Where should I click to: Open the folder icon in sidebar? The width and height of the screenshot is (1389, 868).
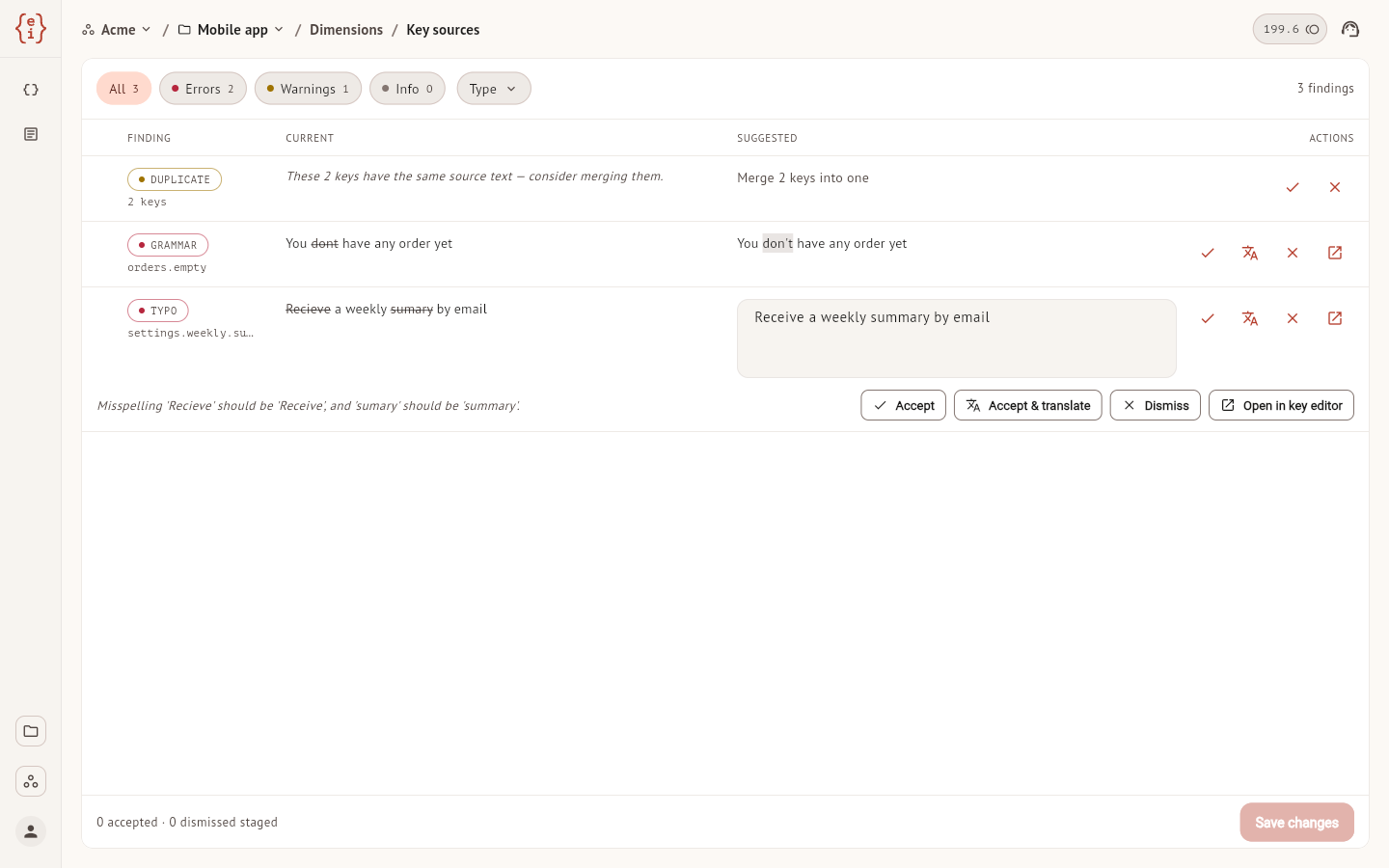point(31,731)
